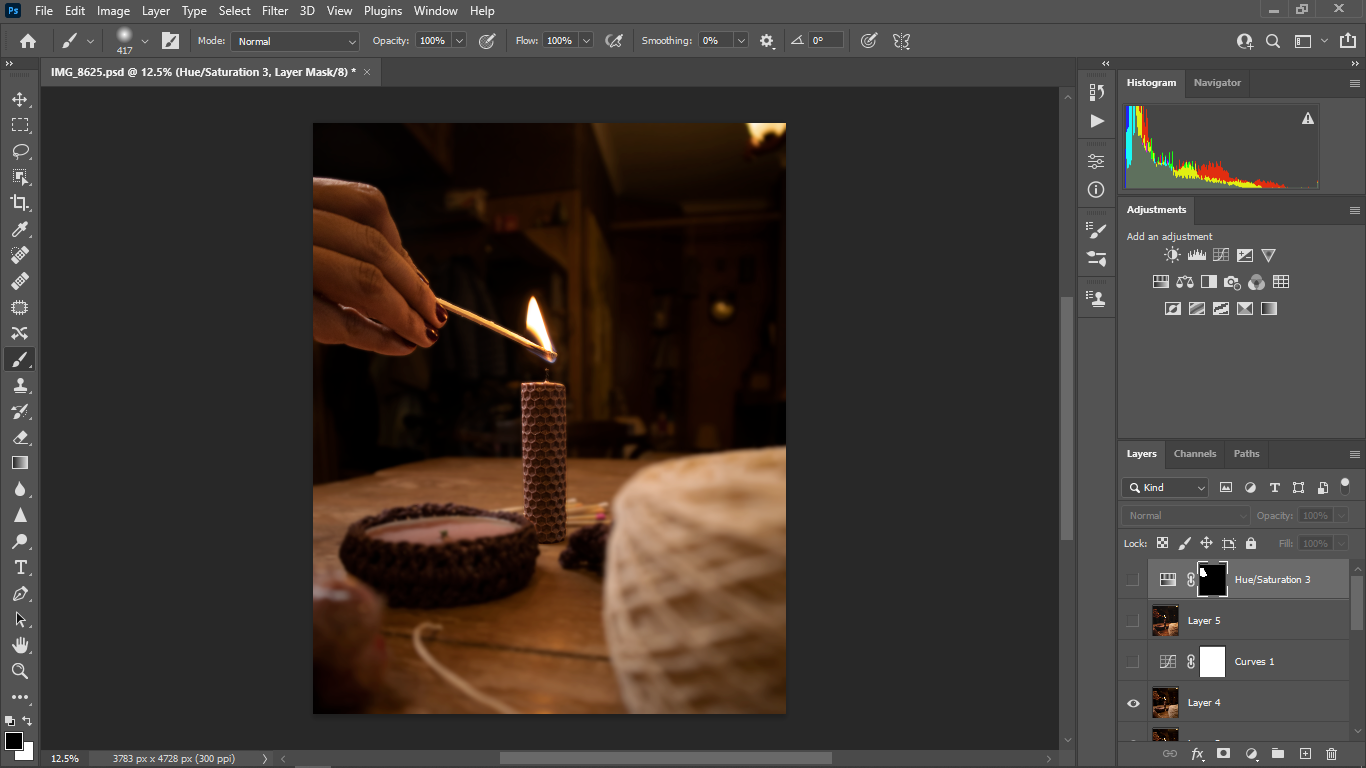Image resolution: width=1366 pixels, height=768 pixels.
Task: Enable airbrush-style build-up effects
Action: [614, 41]
